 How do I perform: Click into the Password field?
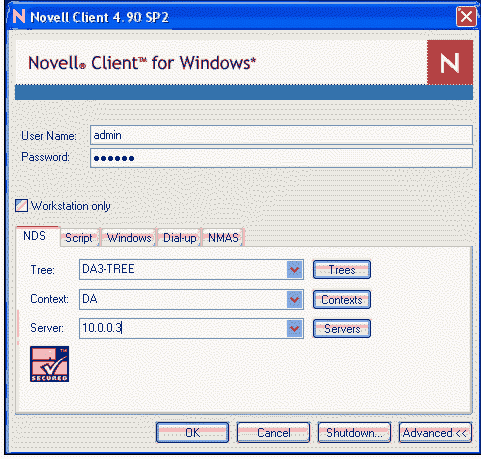click(281, 158)
